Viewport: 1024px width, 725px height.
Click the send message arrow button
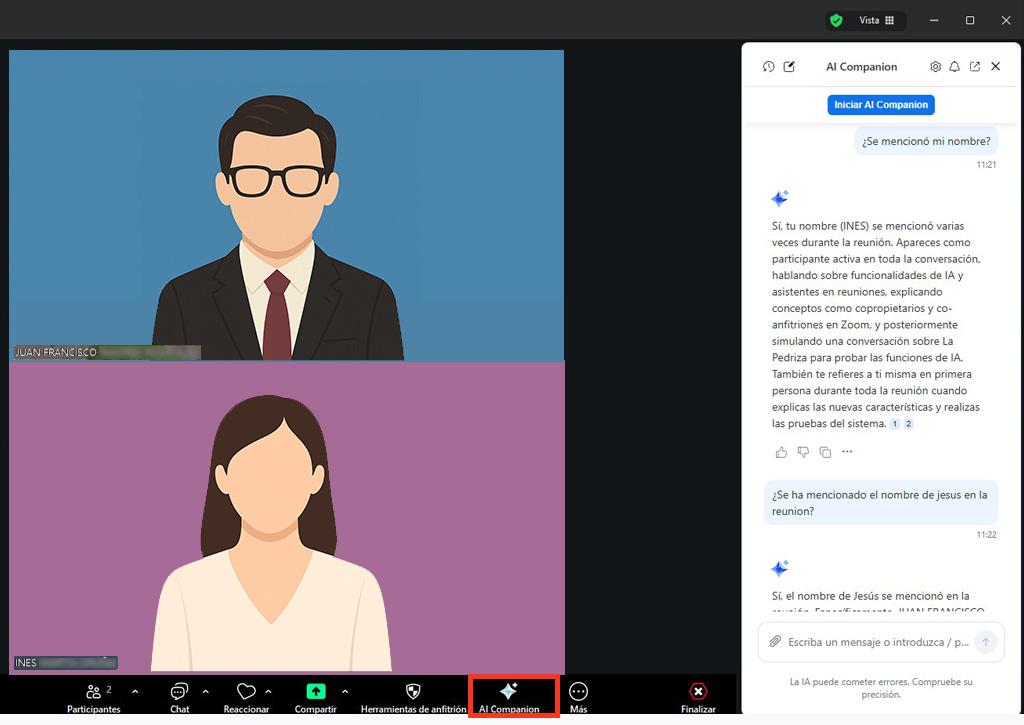[x=986, y=642]
